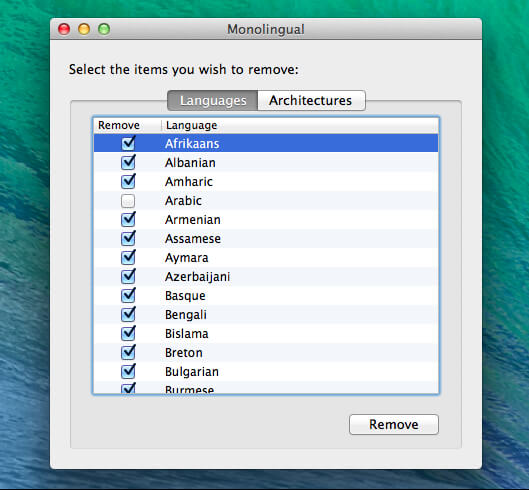Uncheck the Basque remove checkbox
529x490 pixels.
coord(128,296)
